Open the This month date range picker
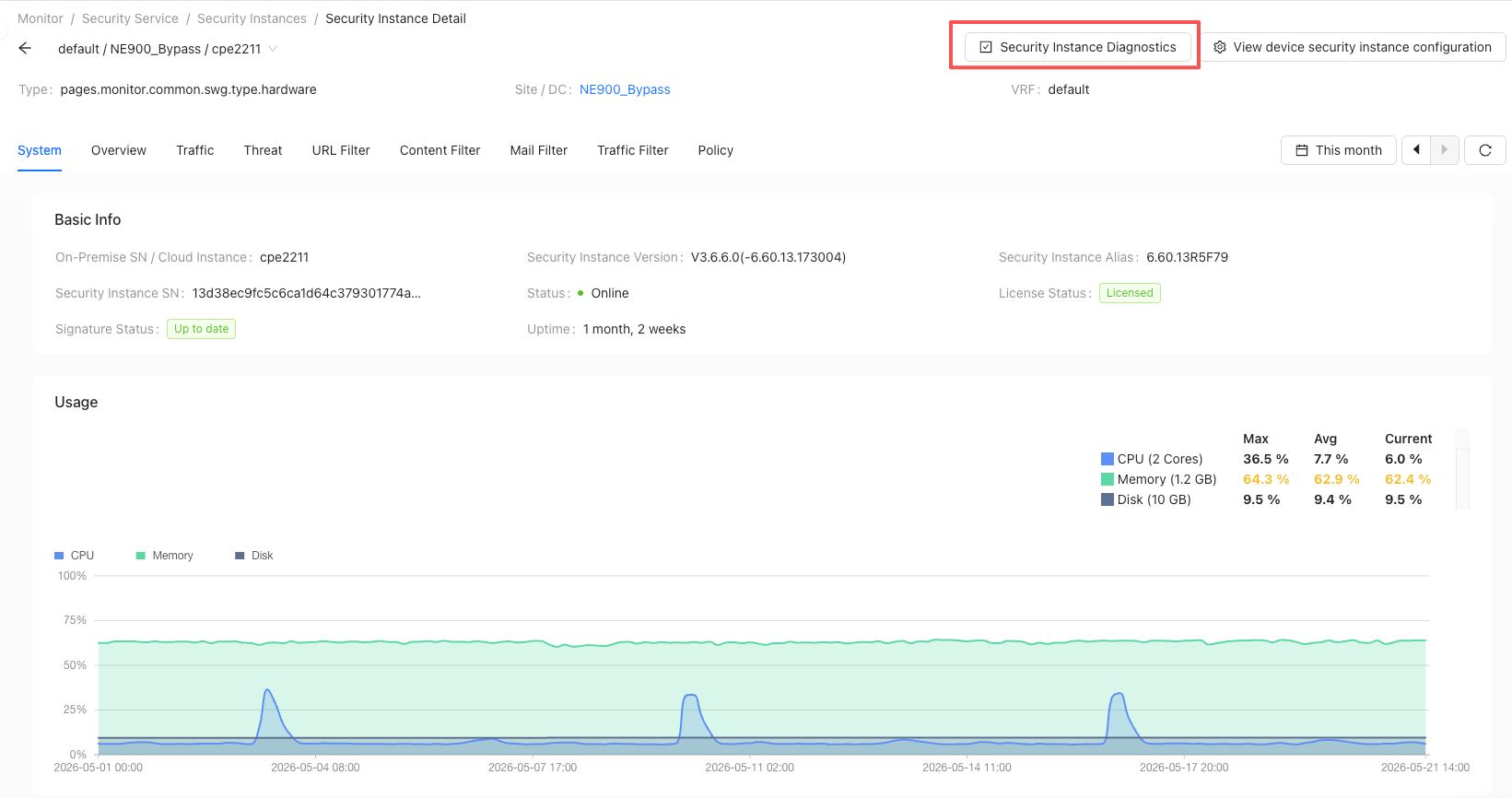Viewport: 1512px width, 798px height. pos(1338,150)
